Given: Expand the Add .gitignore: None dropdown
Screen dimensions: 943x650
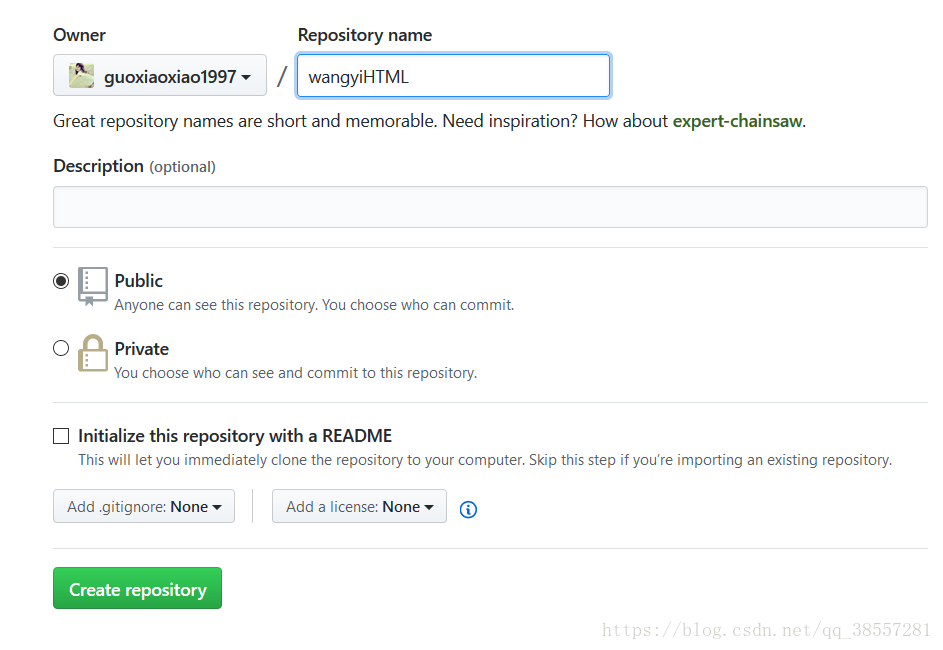Looking at the screenshot, I should (144, 506).
